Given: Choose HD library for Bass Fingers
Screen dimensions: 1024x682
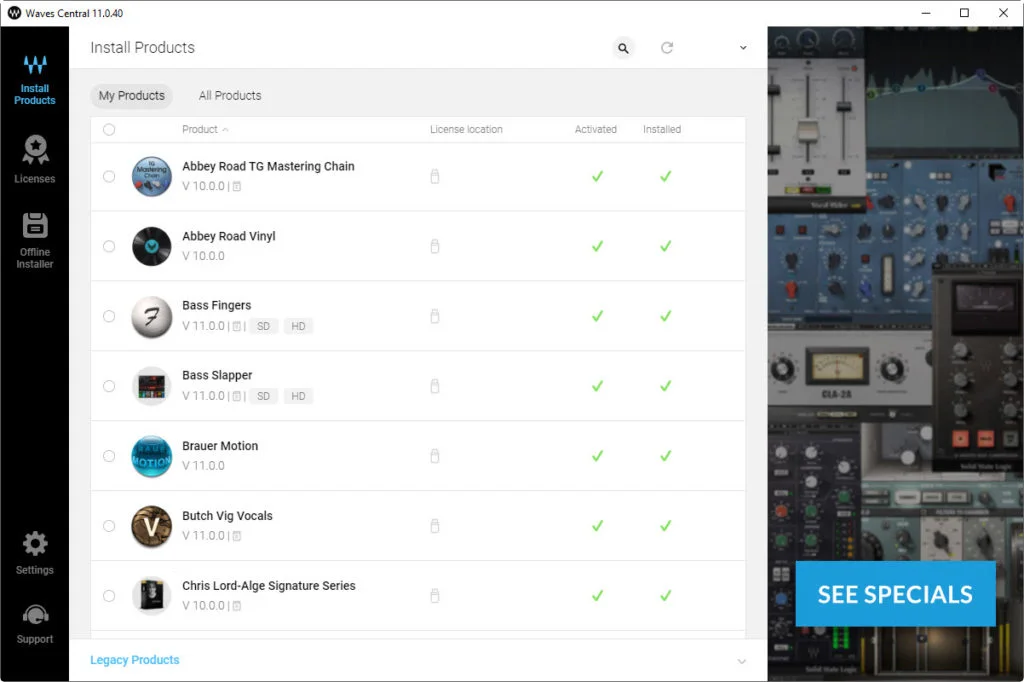Looking at the screenshot, I should tap(298, 326).
